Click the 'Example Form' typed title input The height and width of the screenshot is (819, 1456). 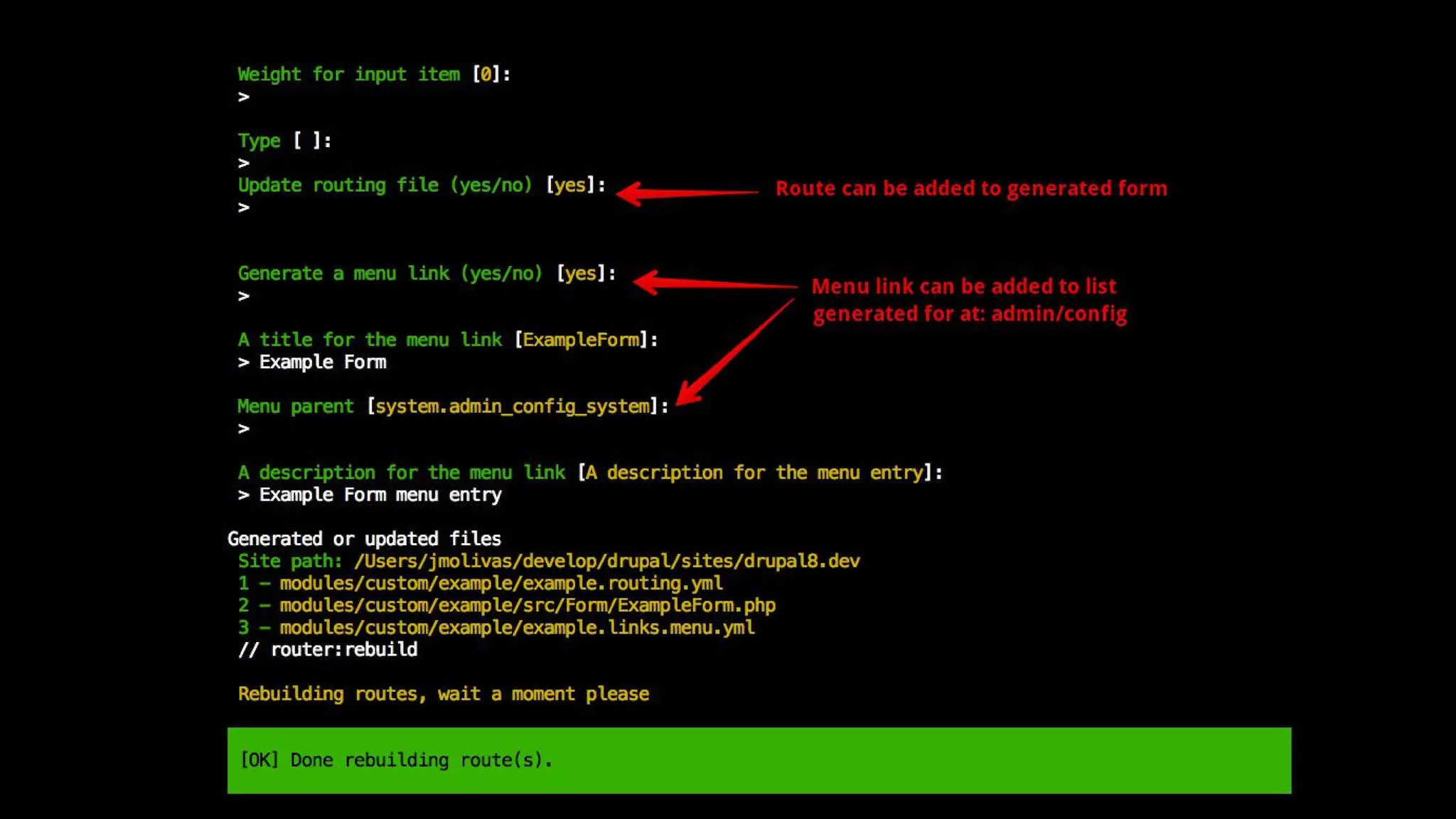(x=322, y=362)
